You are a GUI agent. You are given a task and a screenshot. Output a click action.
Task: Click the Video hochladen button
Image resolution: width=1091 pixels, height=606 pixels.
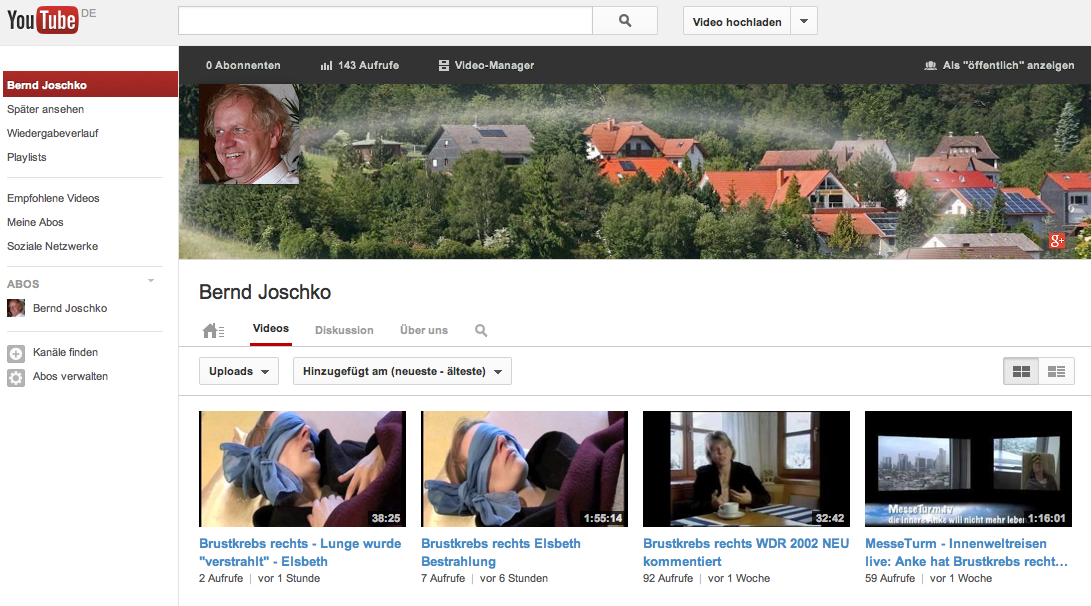[x=737, y=21]
